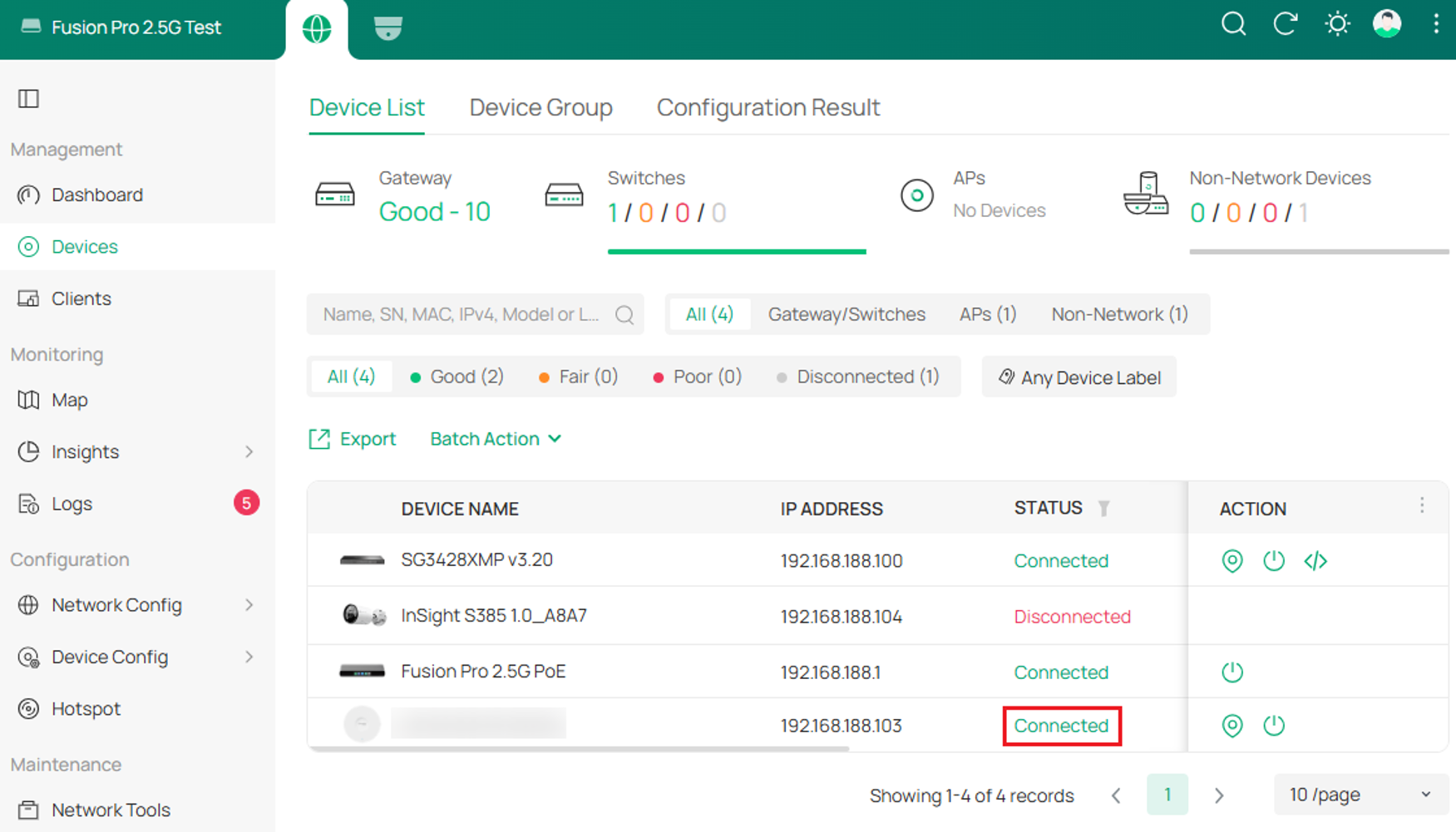This screenshot has height=832, width=1456.
Task: Open the search icon in top bar
Action: pos(1233,24)
